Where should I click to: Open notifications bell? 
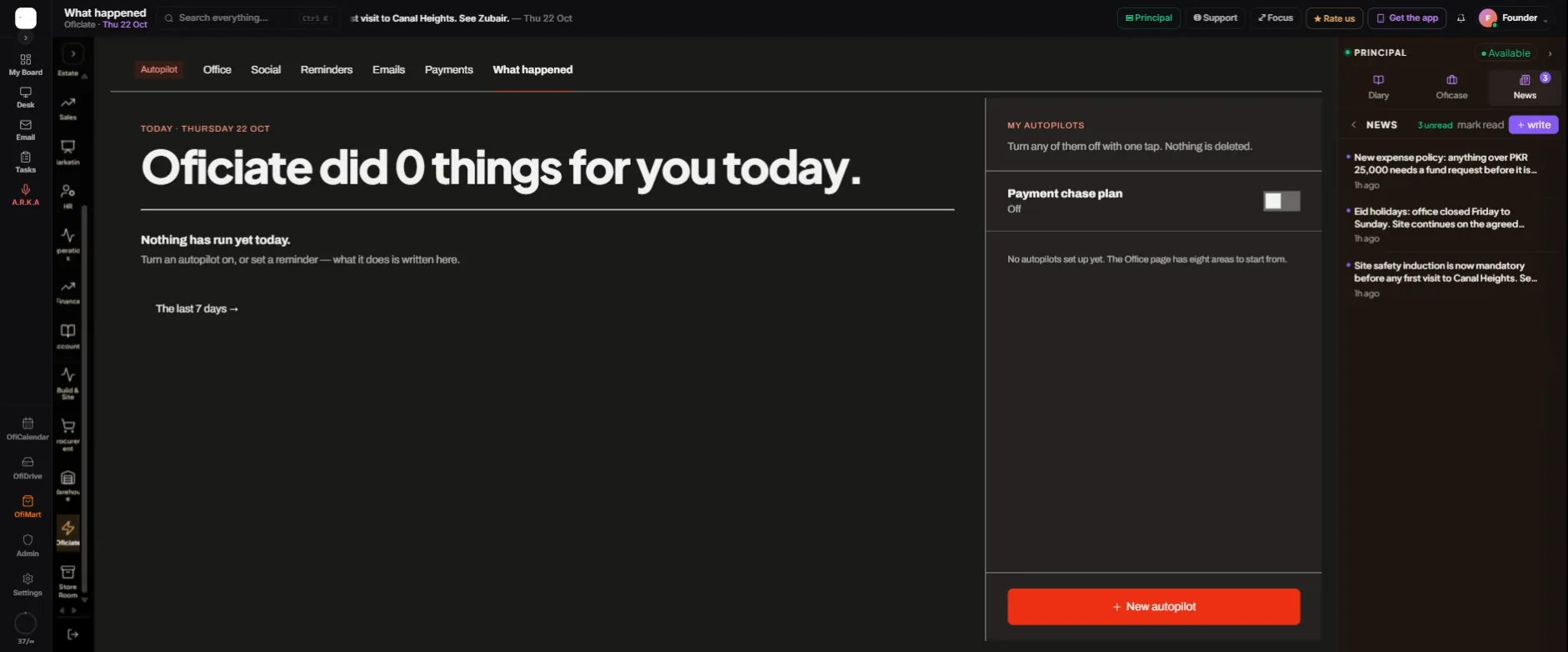pyautogui.click(x=1461, y=18)
